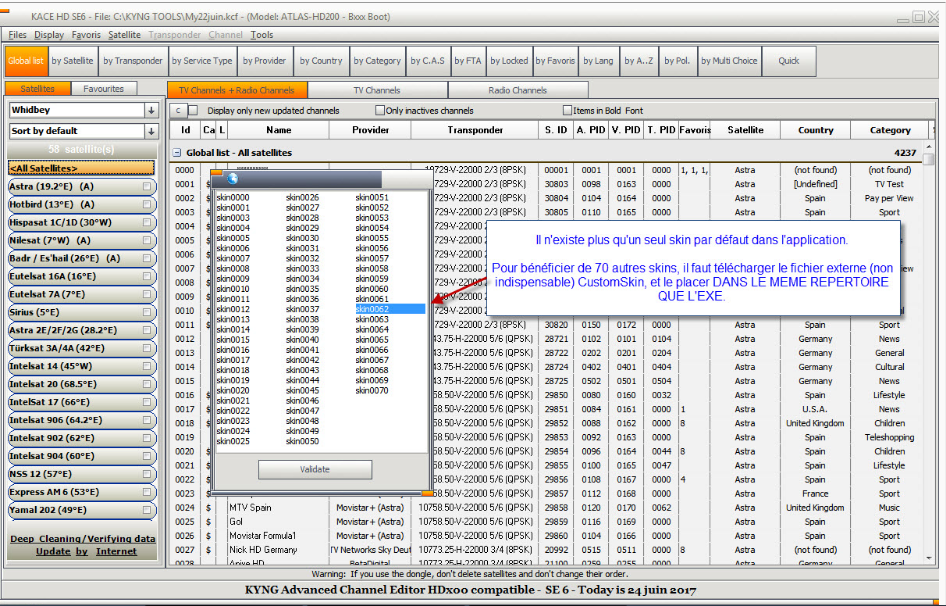Click the small 'c' button beside display checkbox
The width and height of the screenshot is (946, 606).
pyautogui.click(x=178, y=110)
